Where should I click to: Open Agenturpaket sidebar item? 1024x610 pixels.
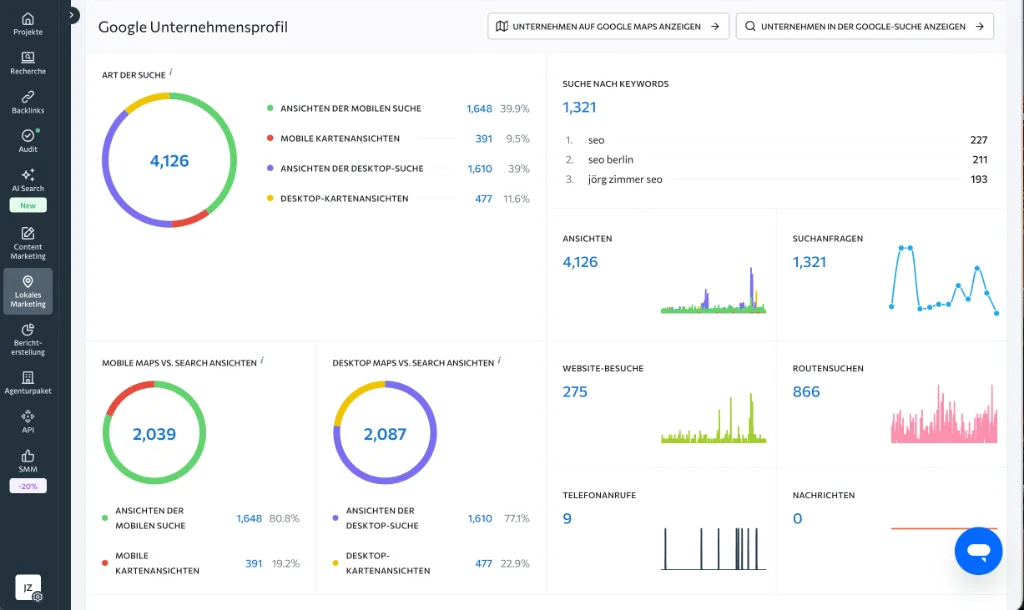28,383
